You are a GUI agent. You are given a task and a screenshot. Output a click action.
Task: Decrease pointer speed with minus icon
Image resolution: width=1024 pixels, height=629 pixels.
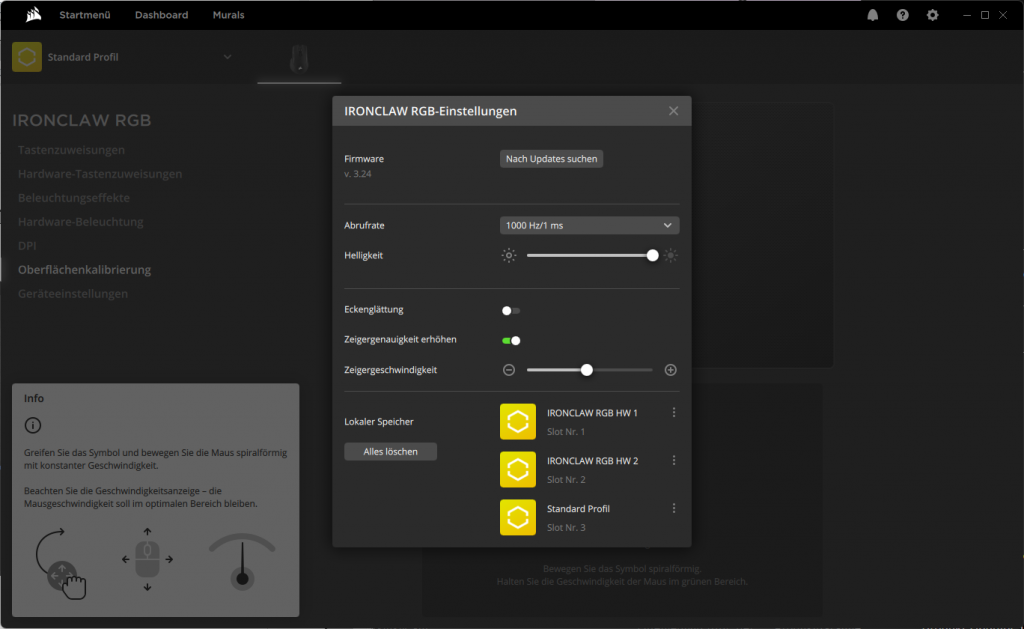(509, 370)
